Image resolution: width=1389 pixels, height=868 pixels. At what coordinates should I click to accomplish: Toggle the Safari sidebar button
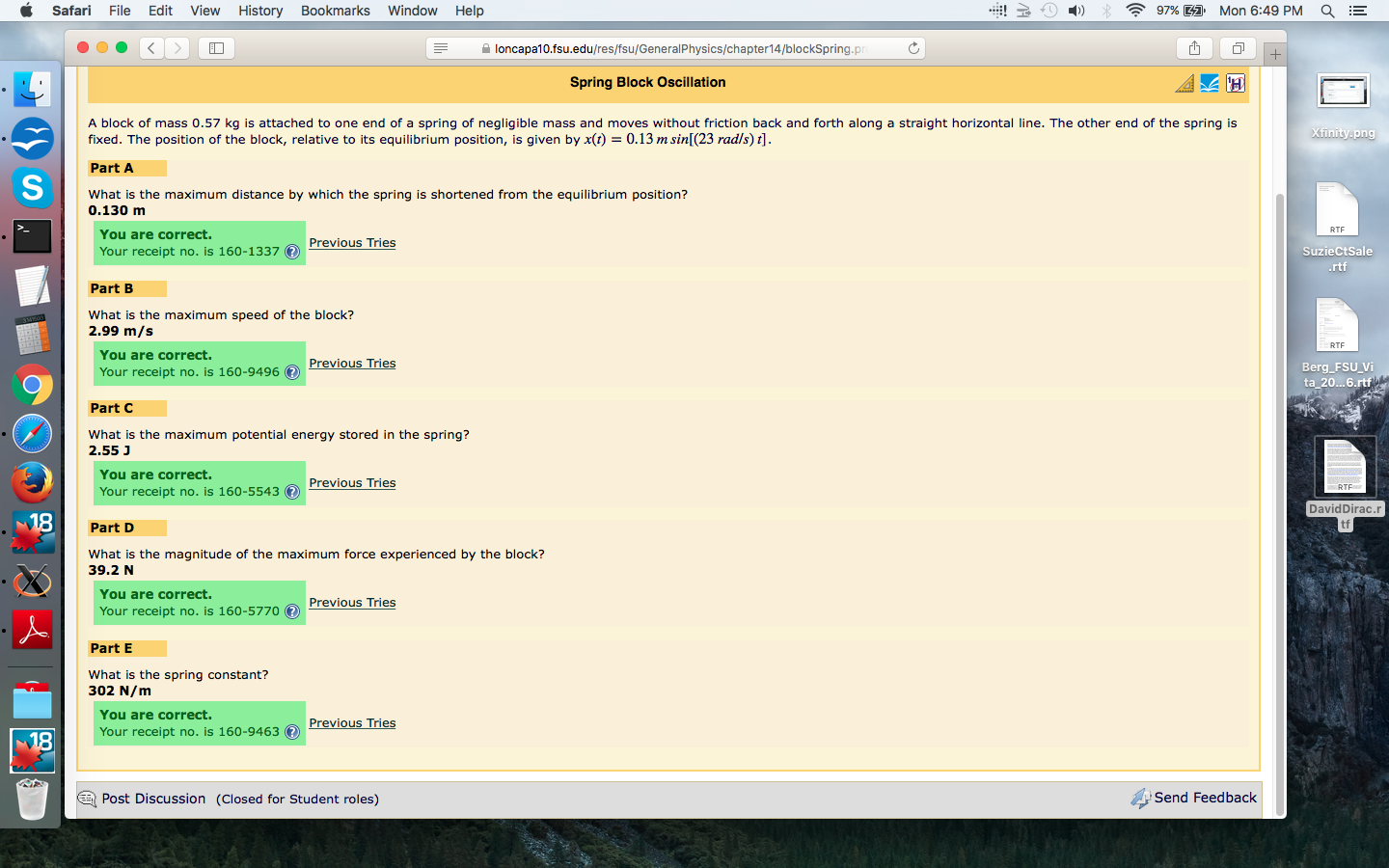point(217,48)
